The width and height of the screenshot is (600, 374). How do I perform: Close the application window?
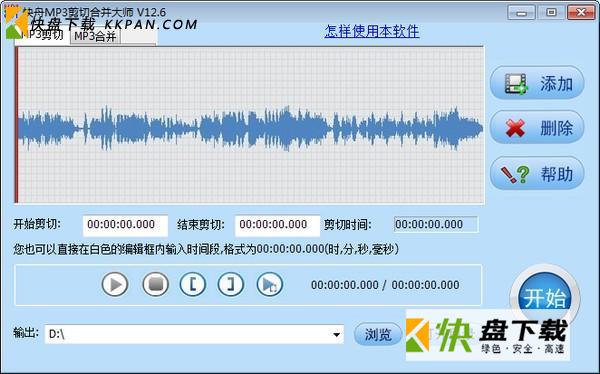coord(581,12)
